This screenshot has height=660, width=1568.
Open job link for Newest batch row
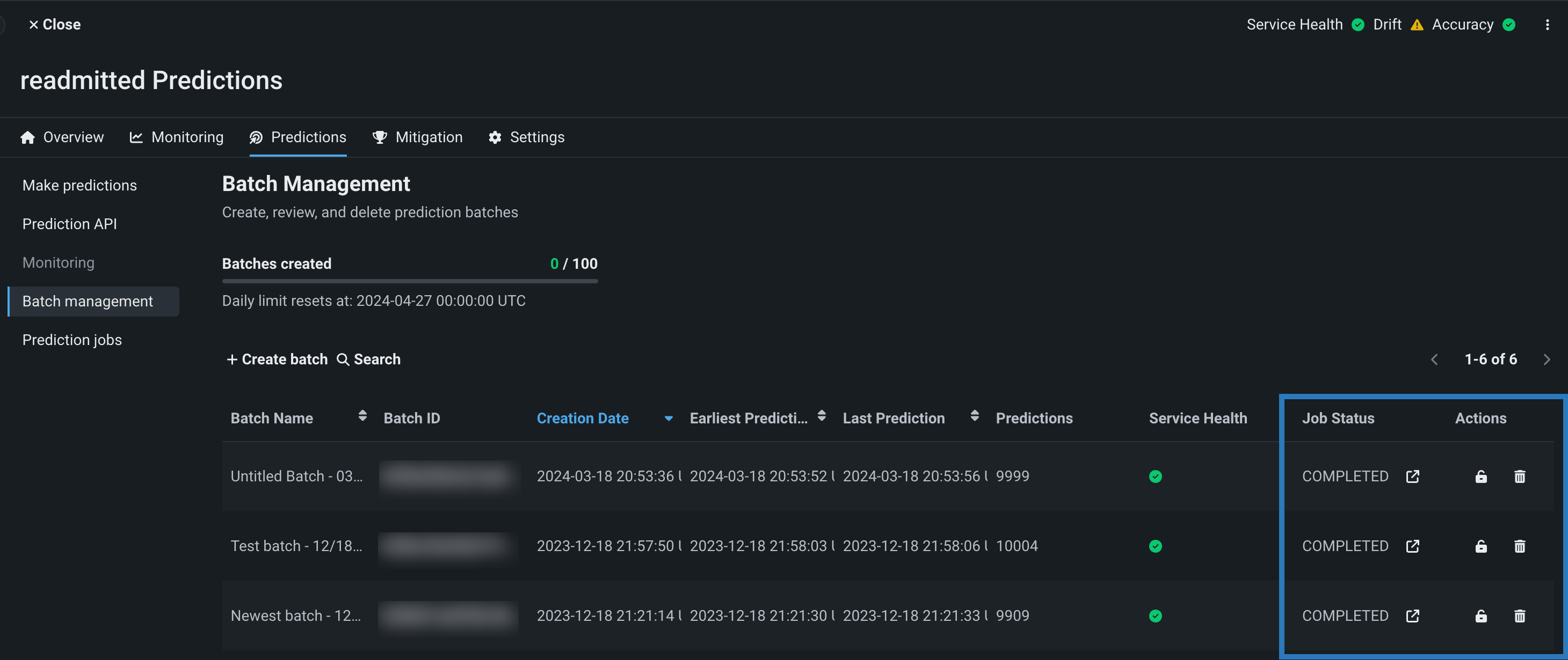tap(1412, 615)
